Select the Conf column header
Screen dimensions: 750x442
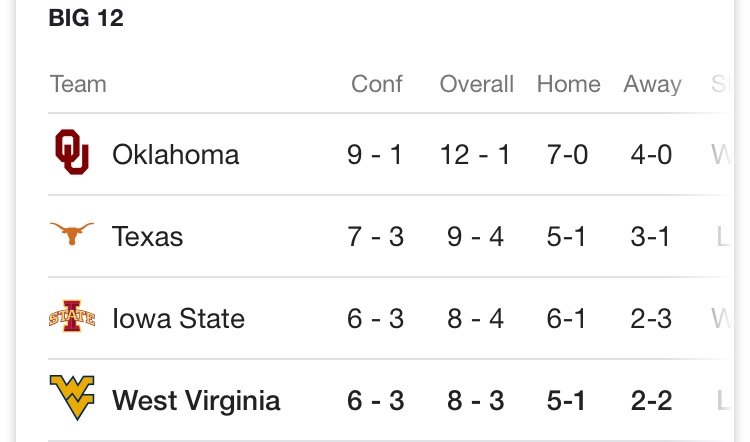377,84
